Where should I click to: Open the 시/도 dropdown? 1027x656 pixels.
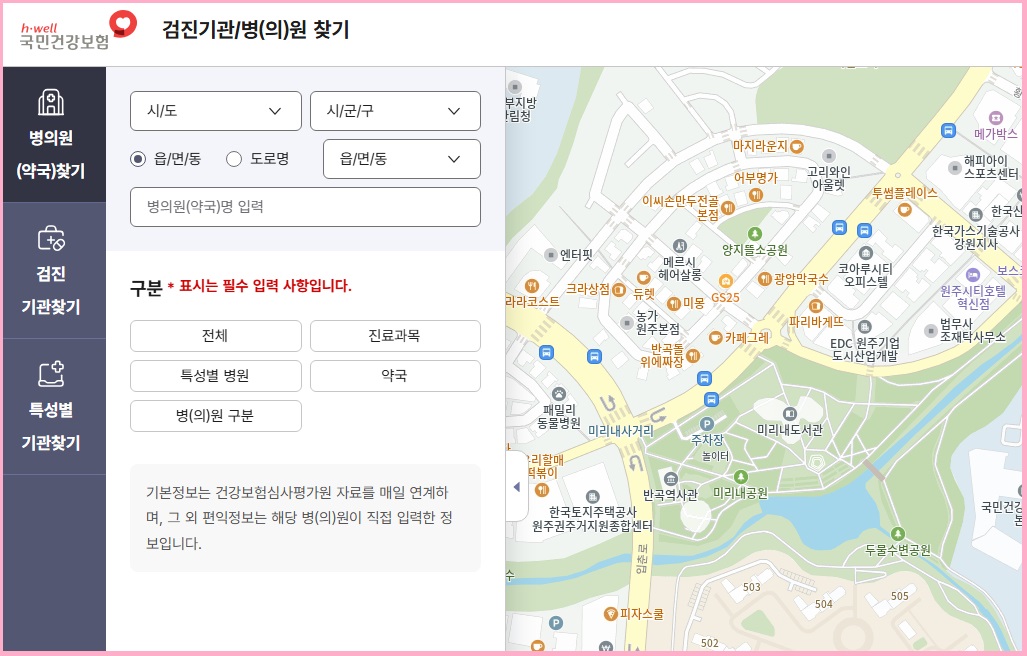[215, 111]
